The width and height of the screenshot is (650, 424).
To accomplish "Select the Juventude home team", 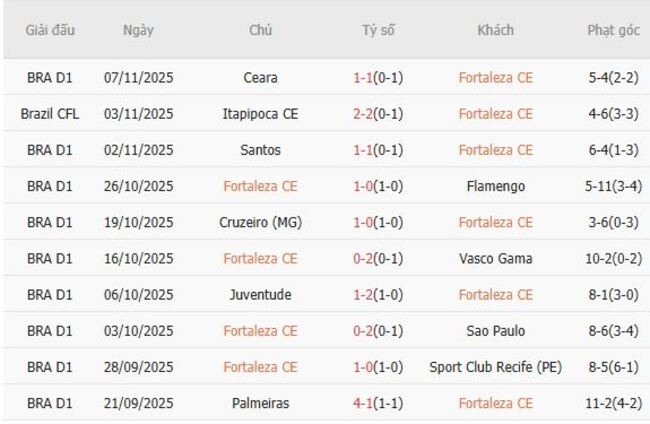I will click(x=261, y=295).
